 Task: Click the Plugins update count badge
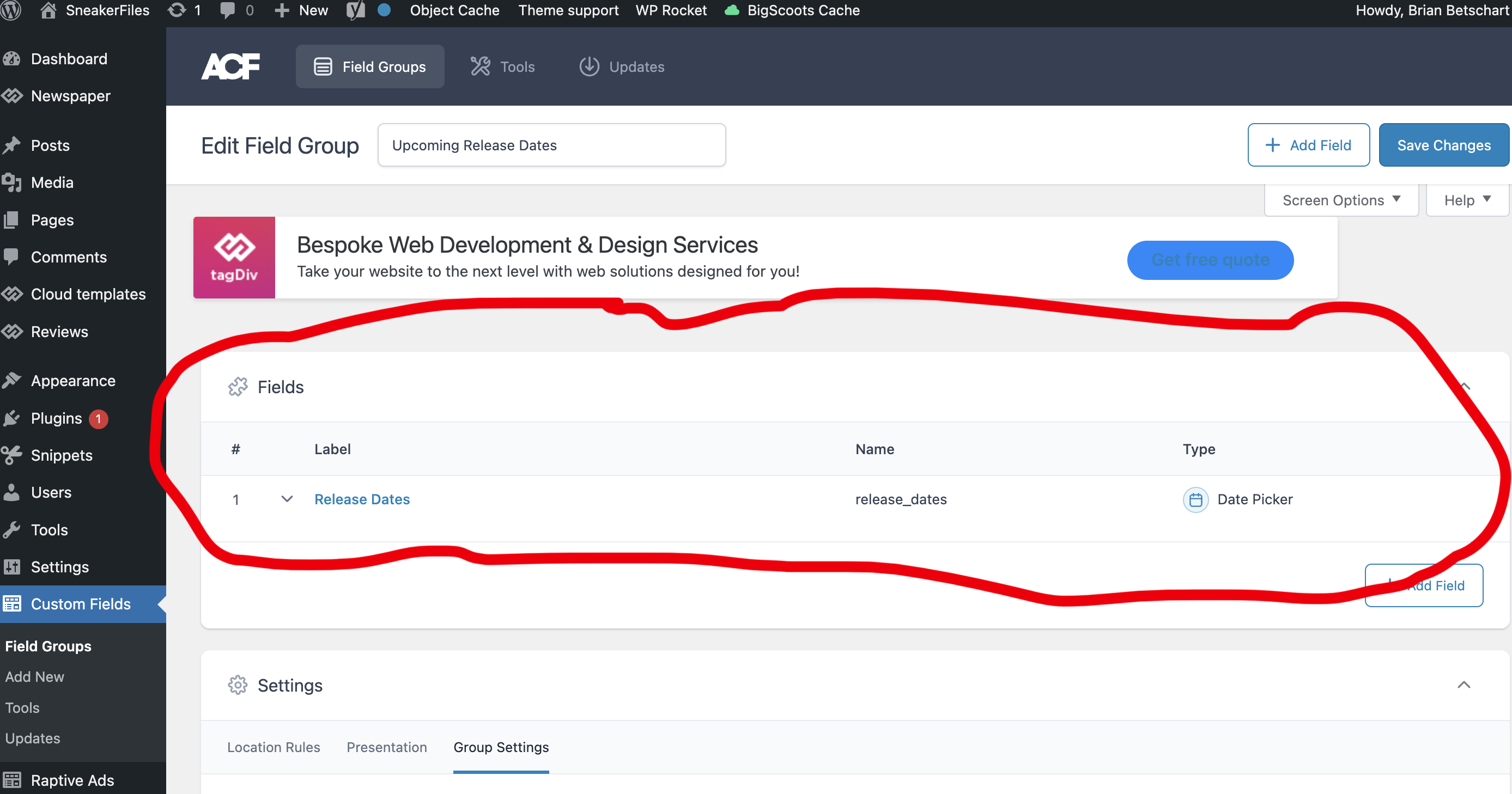tap(99, 419)
